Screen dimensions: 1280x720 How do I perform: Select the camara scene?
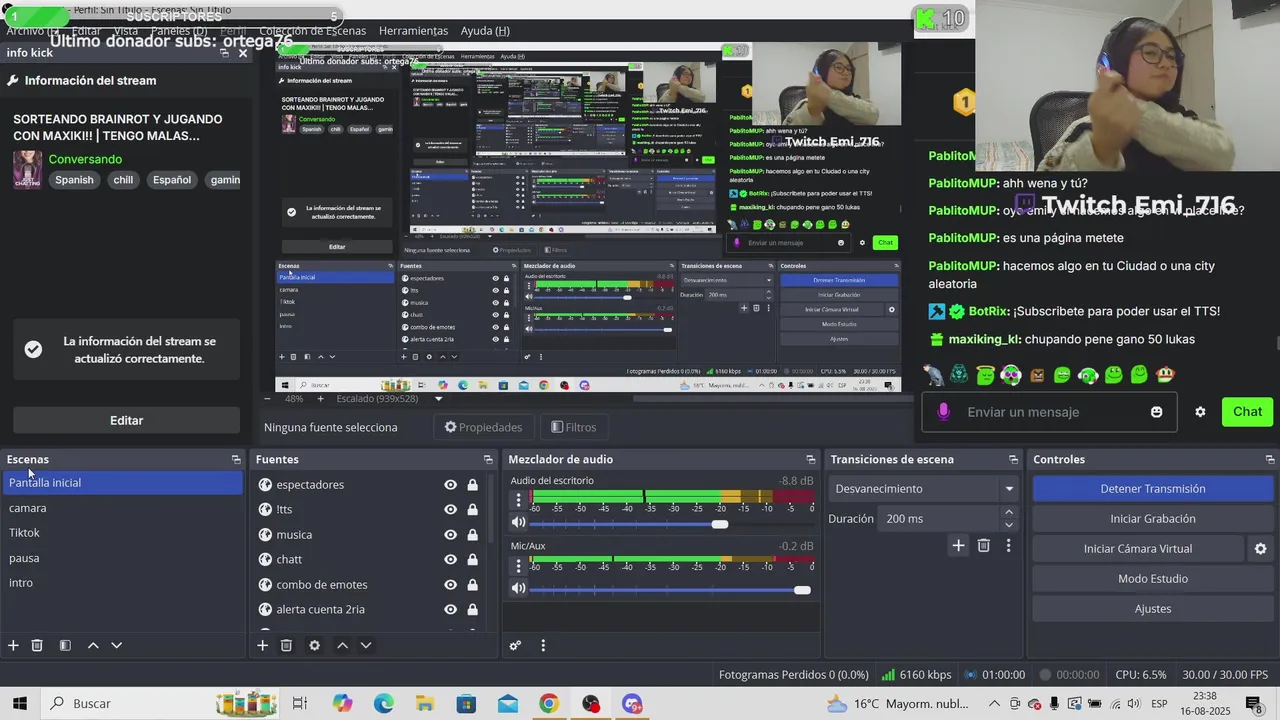[x=122, y=508]
